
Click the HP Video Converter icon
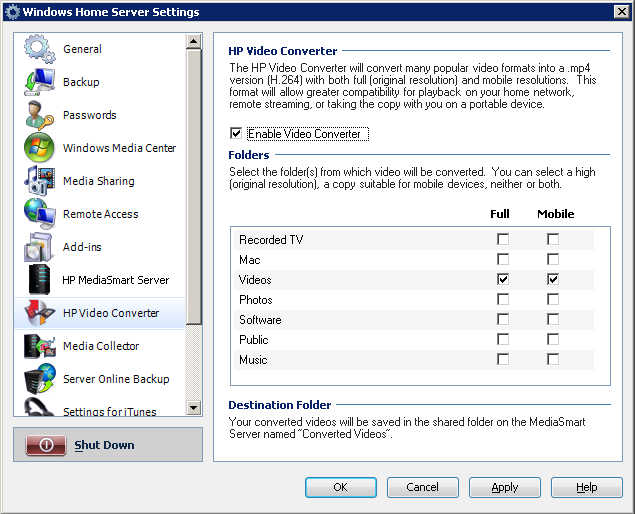click(x=39, y=313)
